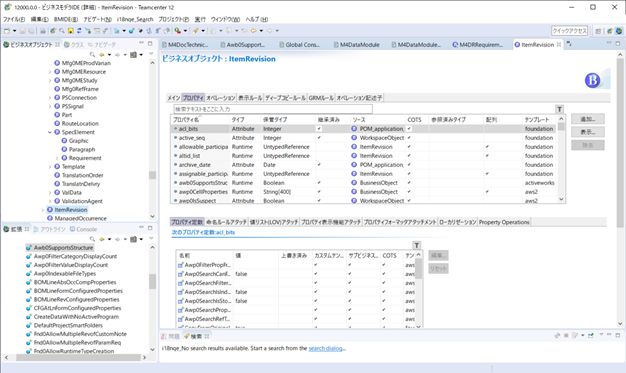Toggle COTS checkbox for acl_bits row
The image size is (626, 373).
[x=409, y=129]
